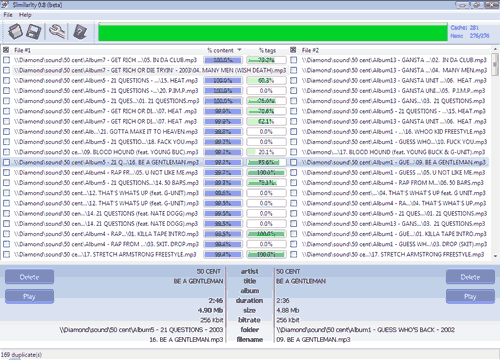Sort by the % content column header
Screen dimensions: 500x360
click(x=220, y=50)
